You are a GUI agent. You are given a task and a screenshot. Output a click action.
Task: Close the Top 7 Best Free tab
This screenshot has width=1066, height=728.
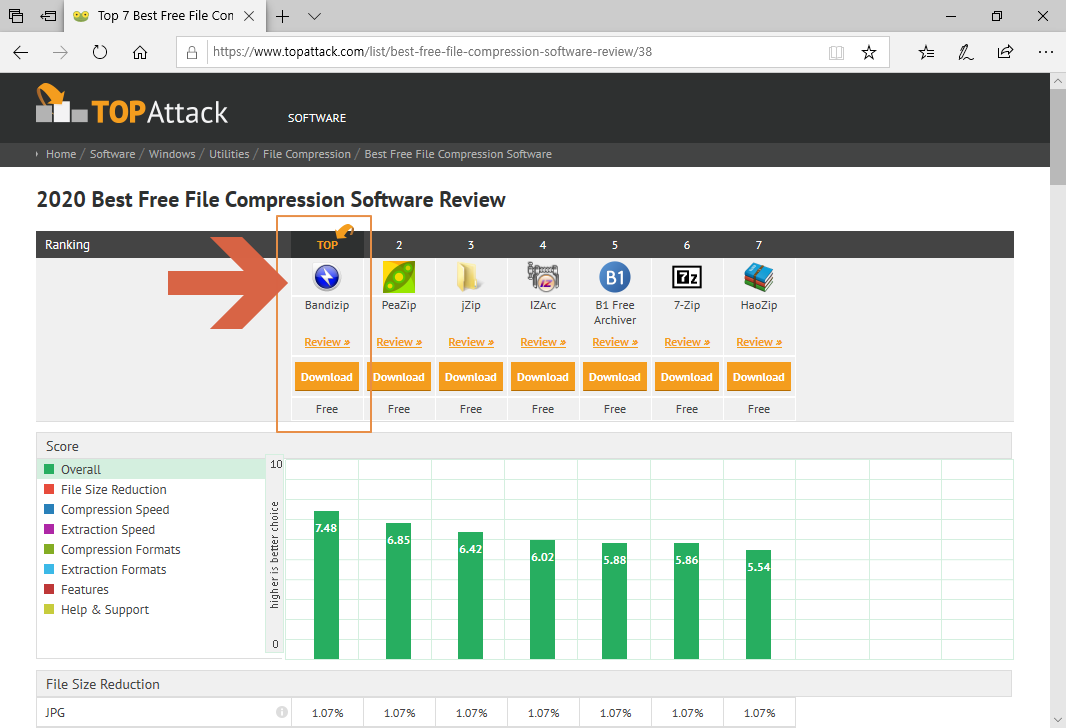click(x=249, y=16)
